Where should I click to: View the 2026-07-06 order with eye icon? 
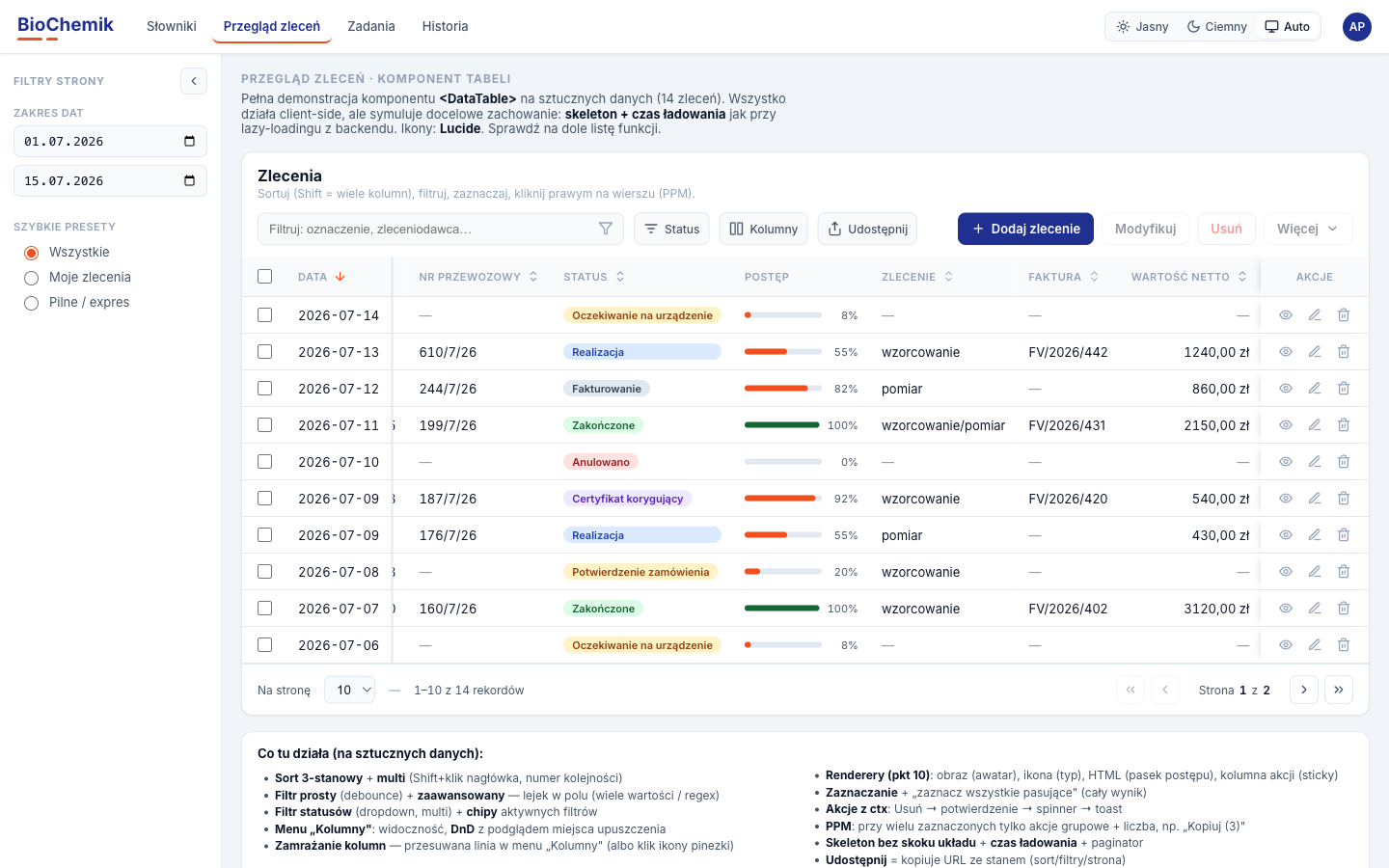[x=1286, y=645]
